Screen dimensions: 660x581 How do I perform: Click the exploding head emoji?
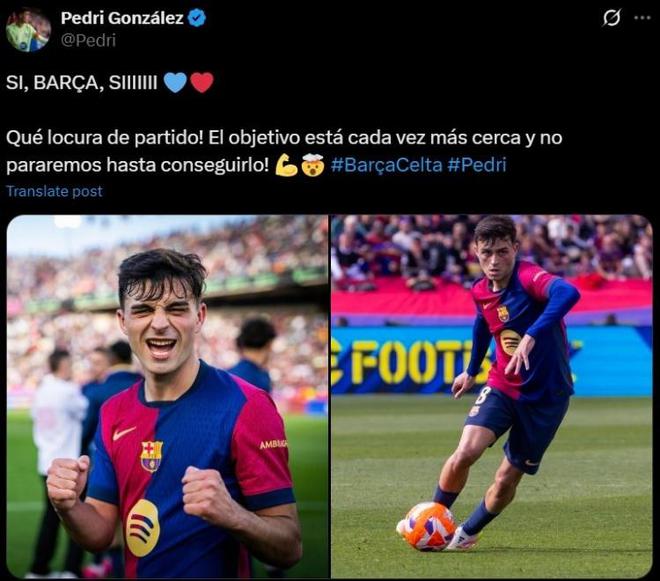[x=312, y=165]
